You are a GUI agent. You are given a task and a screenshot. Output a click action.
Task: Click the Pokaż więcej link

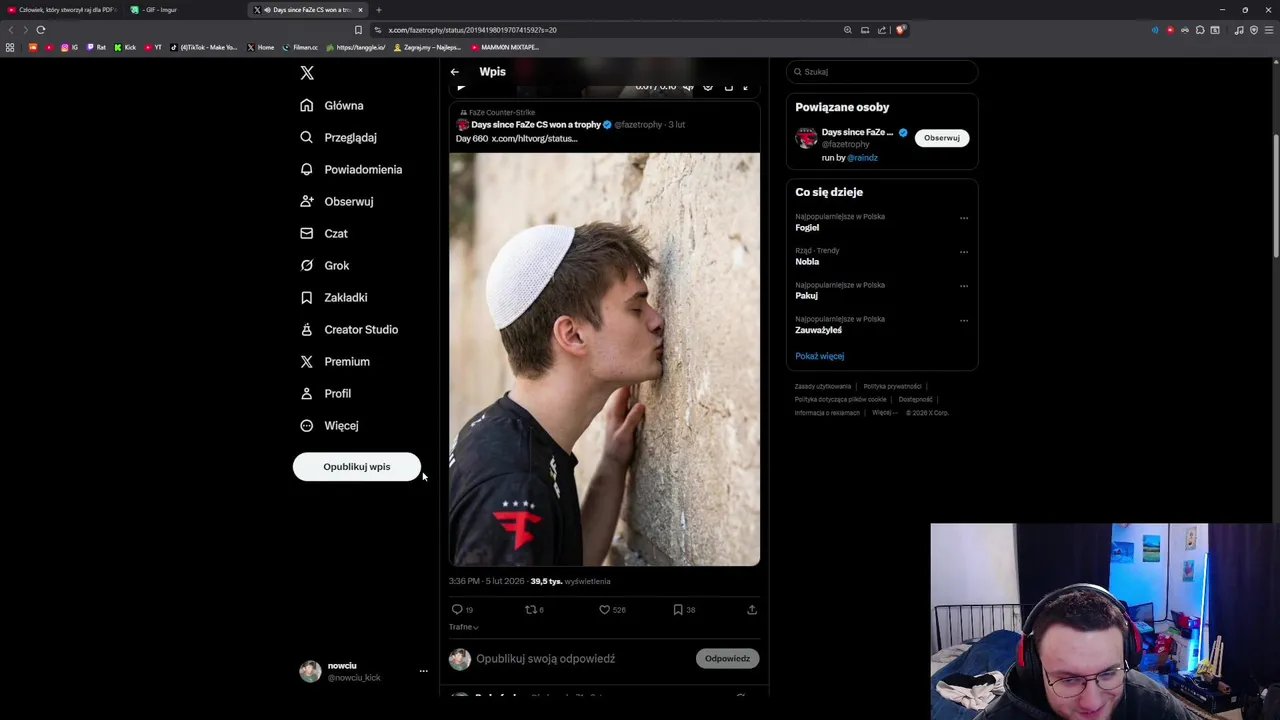tap(820, 356)
